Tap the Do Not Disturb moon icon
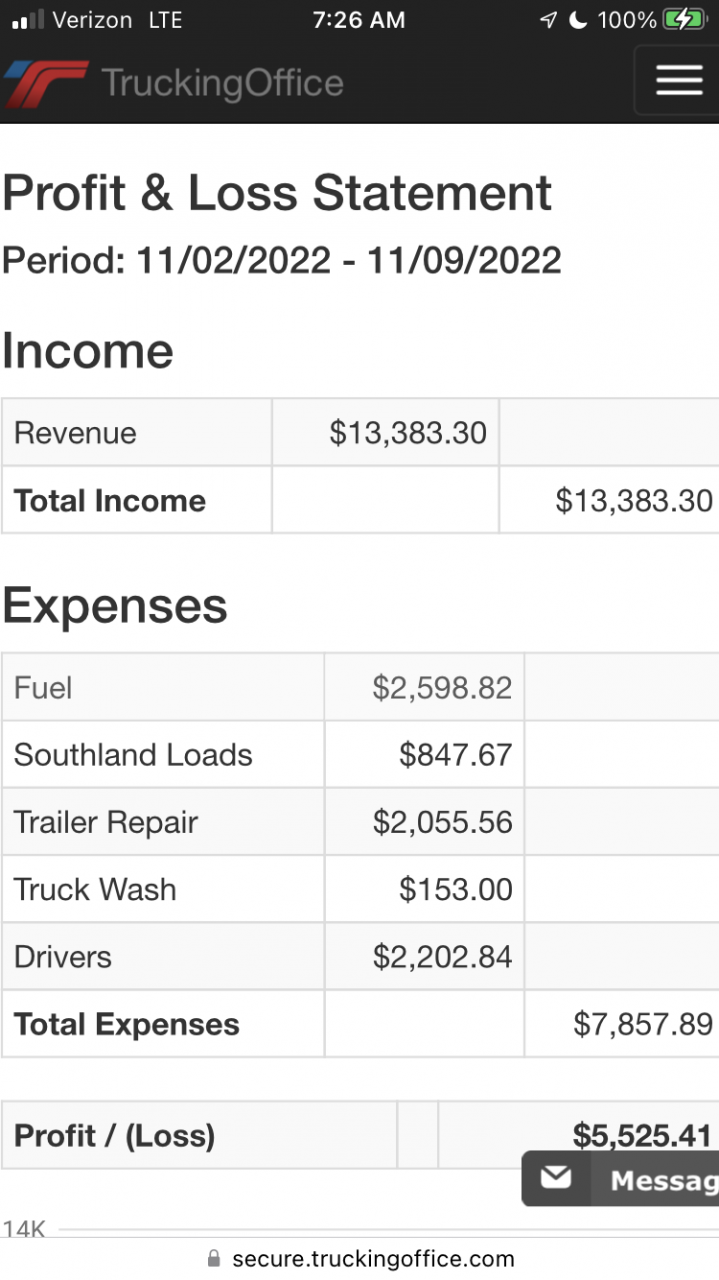 point(577,20)
